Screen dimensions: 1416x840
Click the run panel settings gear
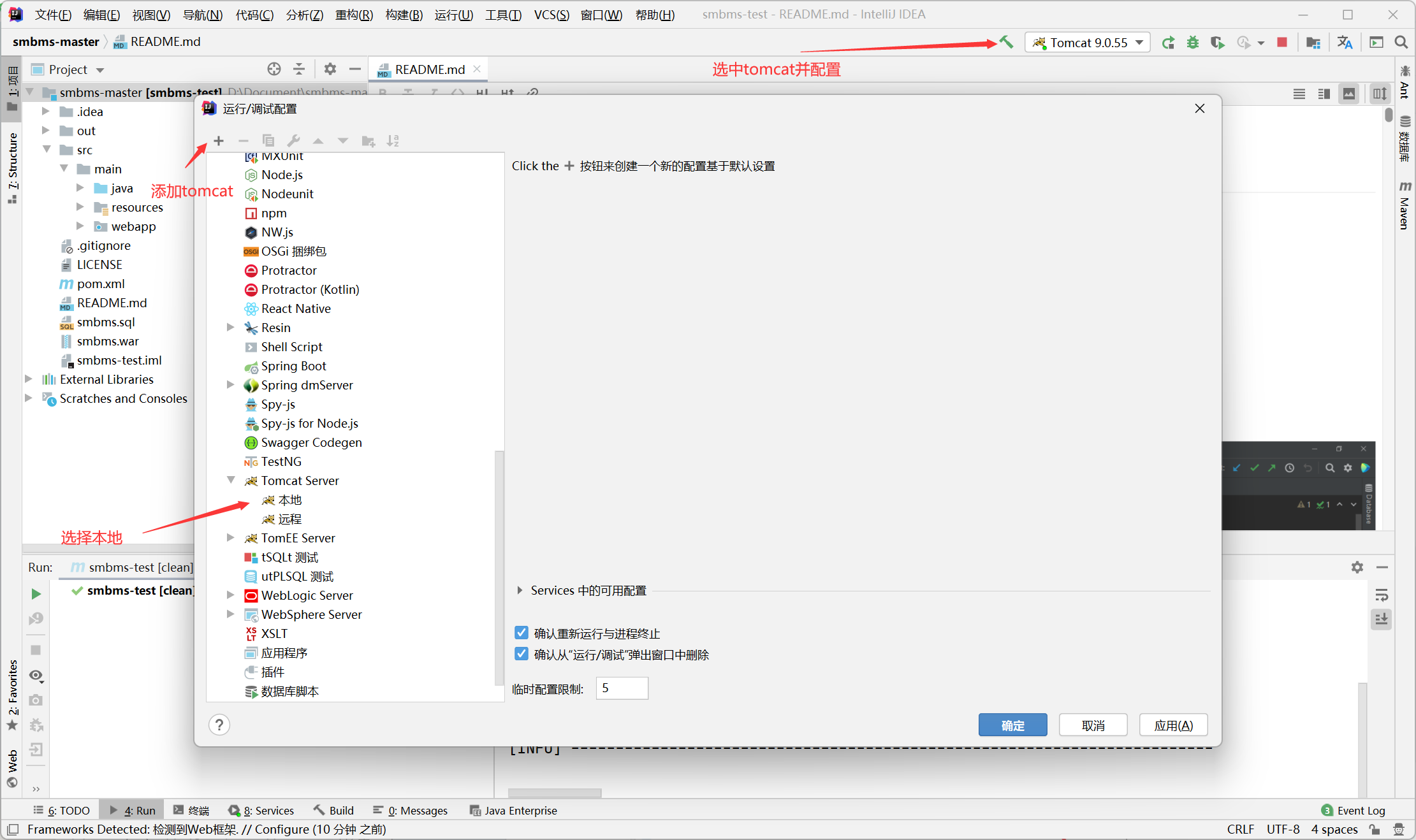[x=1357, y=567]
